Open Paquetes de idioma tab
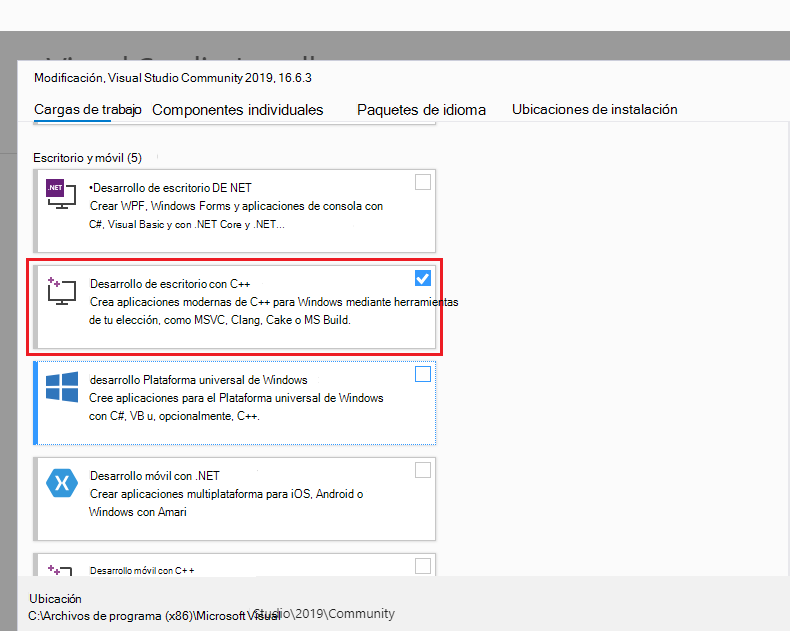 pyautogui.click(x=421, y=110)
